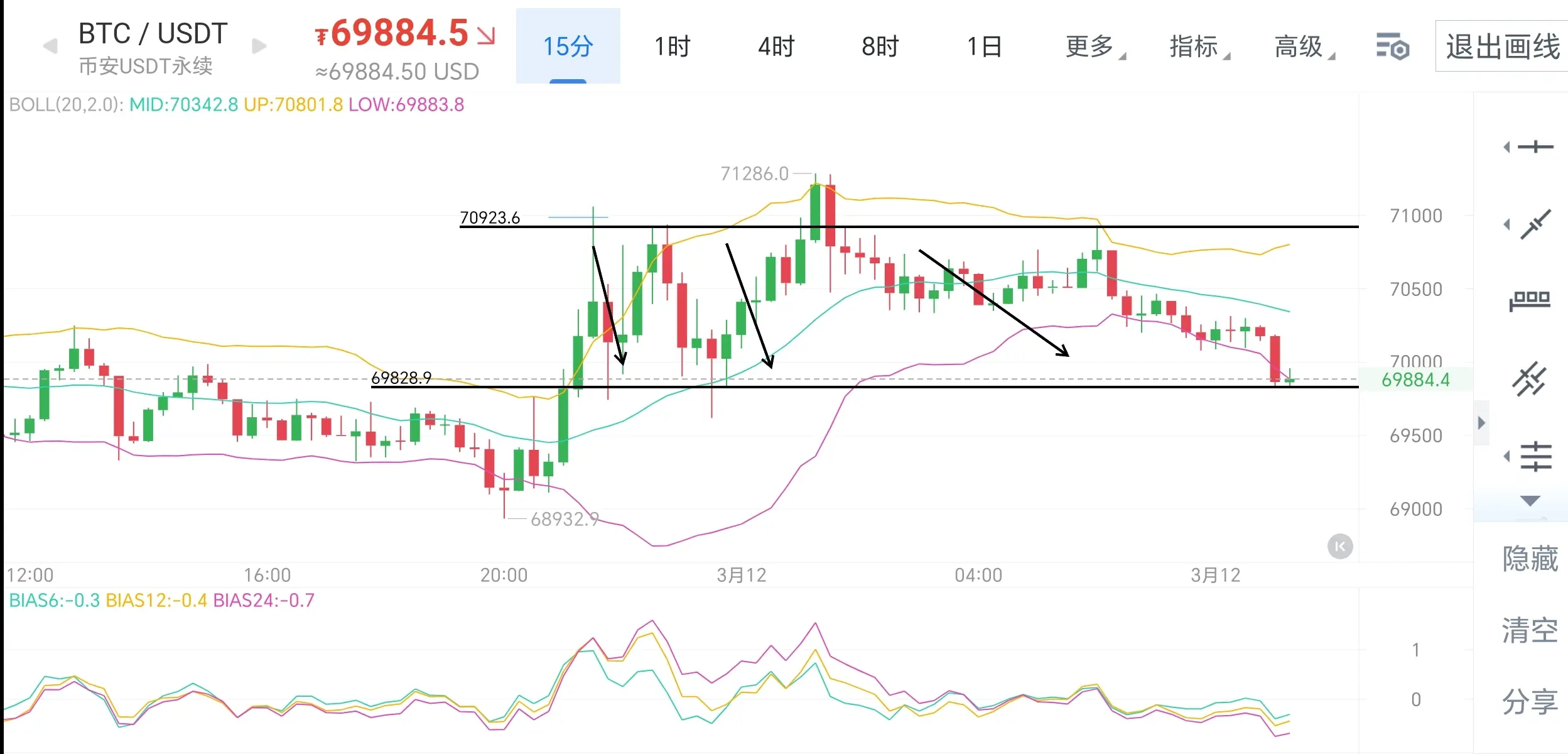Viewport: 1568px width, 754px height.
Task: Hide the drawn lines with 隐藏
Action: tap(1530, 559)
